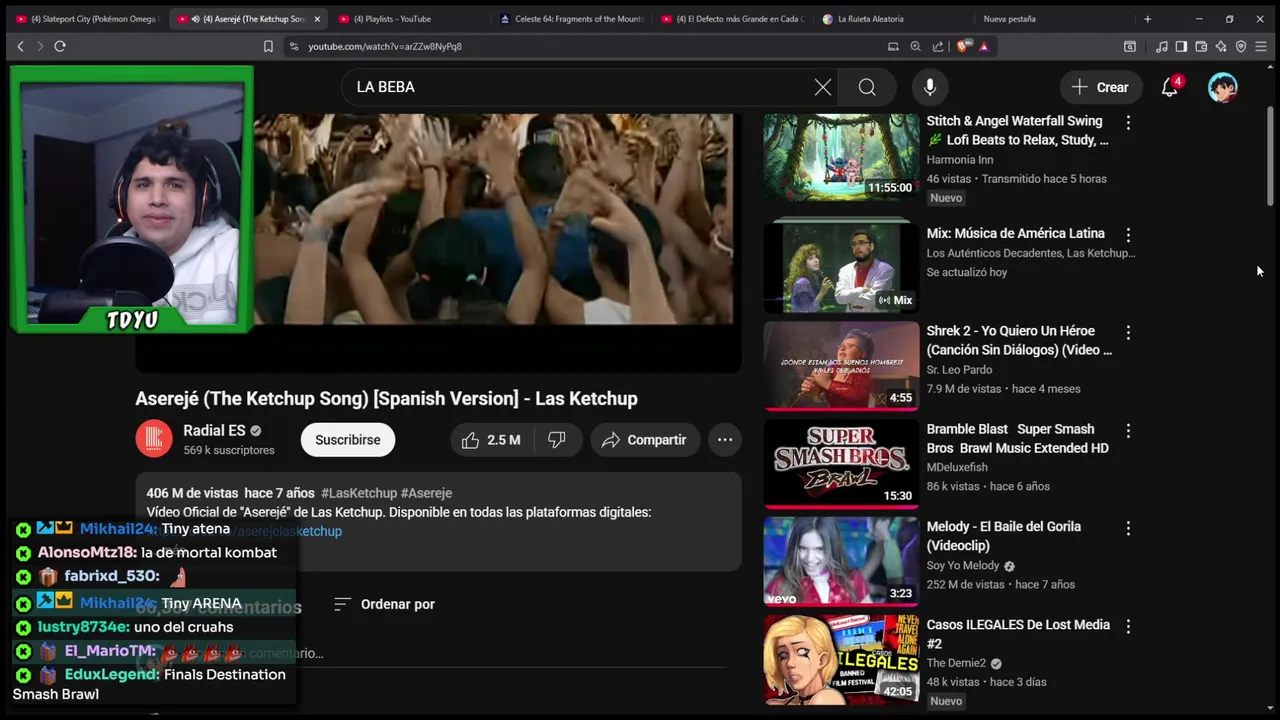This screenshot has height=720, width=1280.
Task: Install app via the screen-cast icon in address bar
Action: point(893,46)
